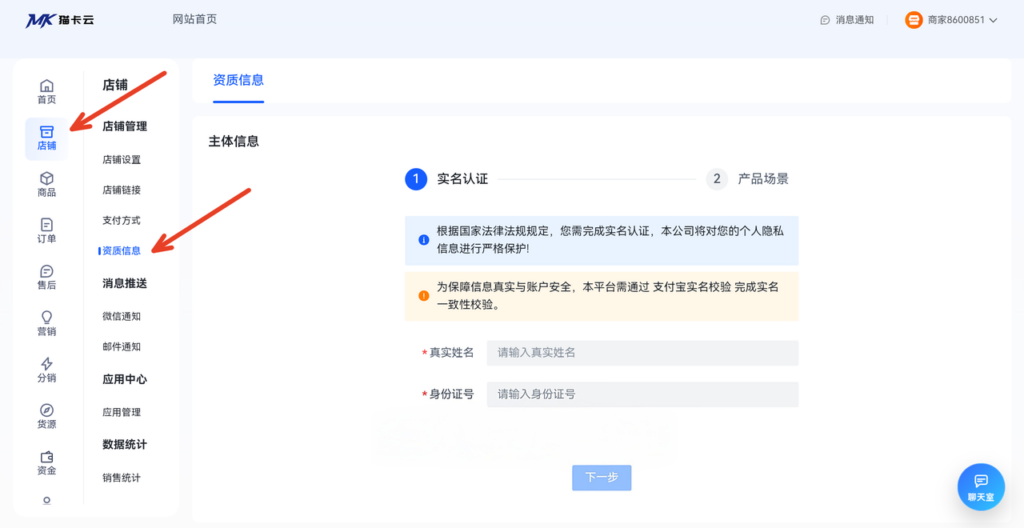Open 支付方式 in the submenu
This screenshot has width=1024, height=528.
pyautogui.click(x=121, y=220)
